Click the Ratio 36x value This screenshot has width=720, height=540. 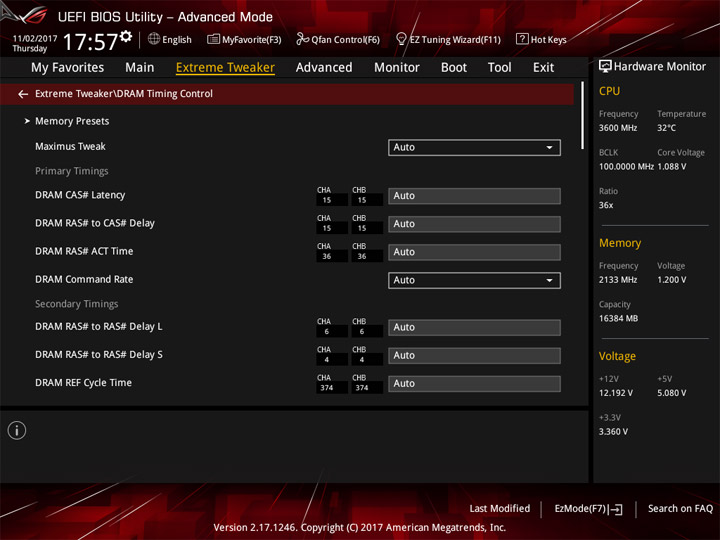[606, 205]
